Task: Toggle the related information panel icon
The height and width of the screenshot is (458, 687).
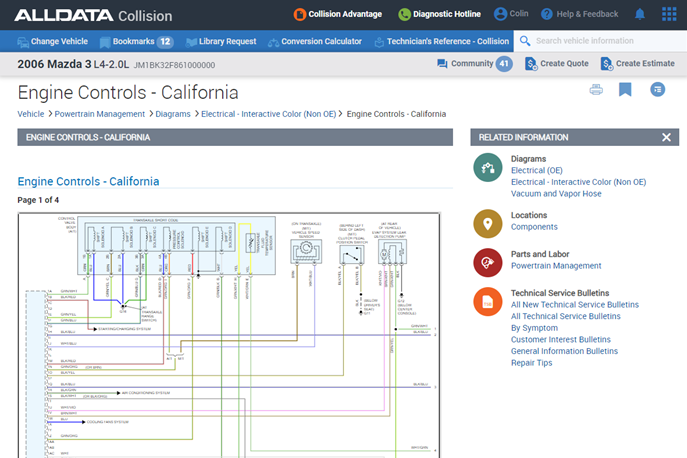Action: click(x=656, y=90)
